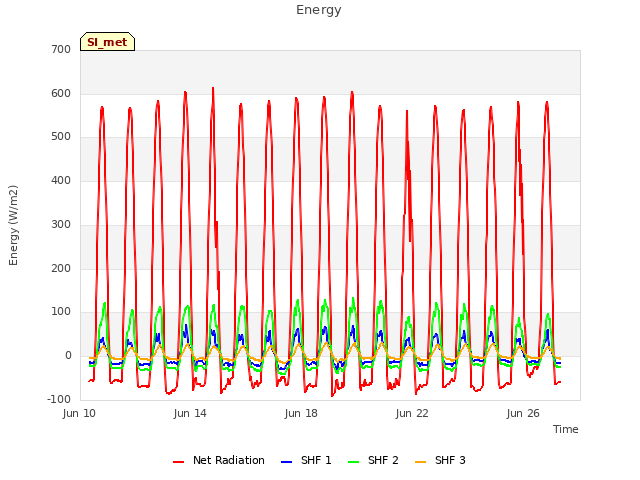Click the red Net Radiation legend swatch
The image size is (640, 480).
click(178, 462)
